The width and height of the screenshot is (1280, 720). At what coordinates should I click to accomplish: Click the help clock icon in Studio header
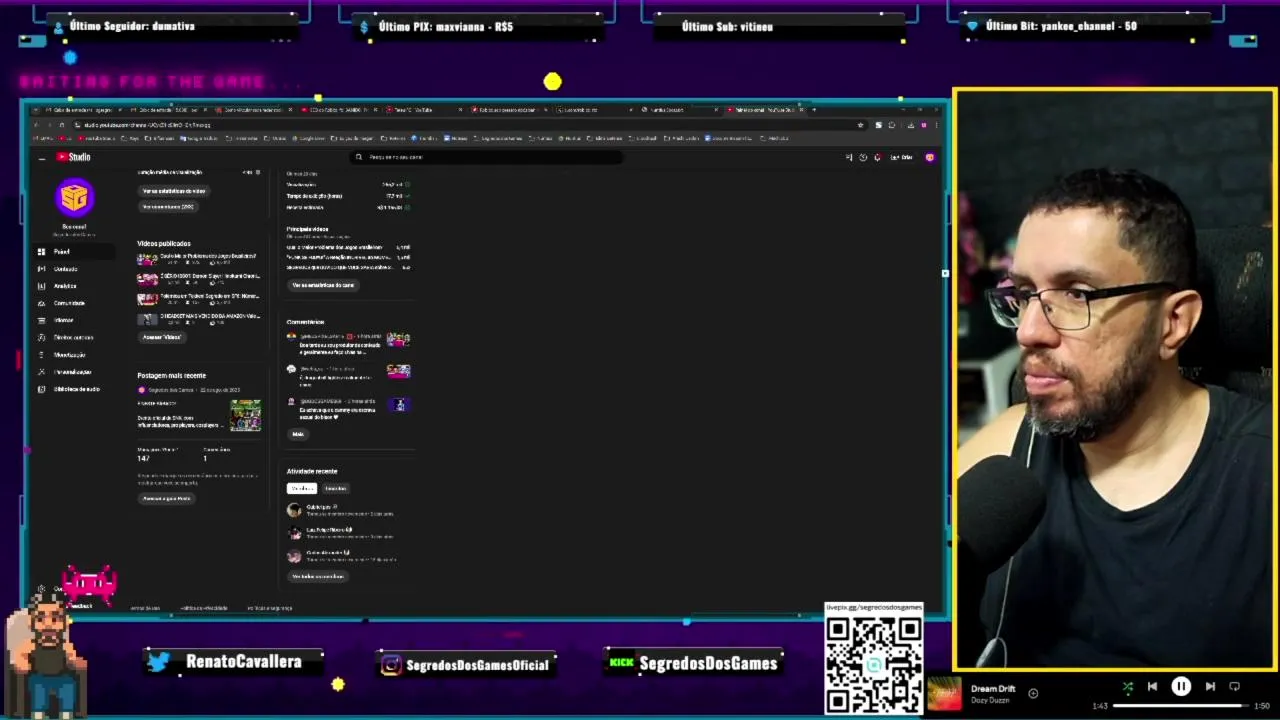tap(863, 157)
